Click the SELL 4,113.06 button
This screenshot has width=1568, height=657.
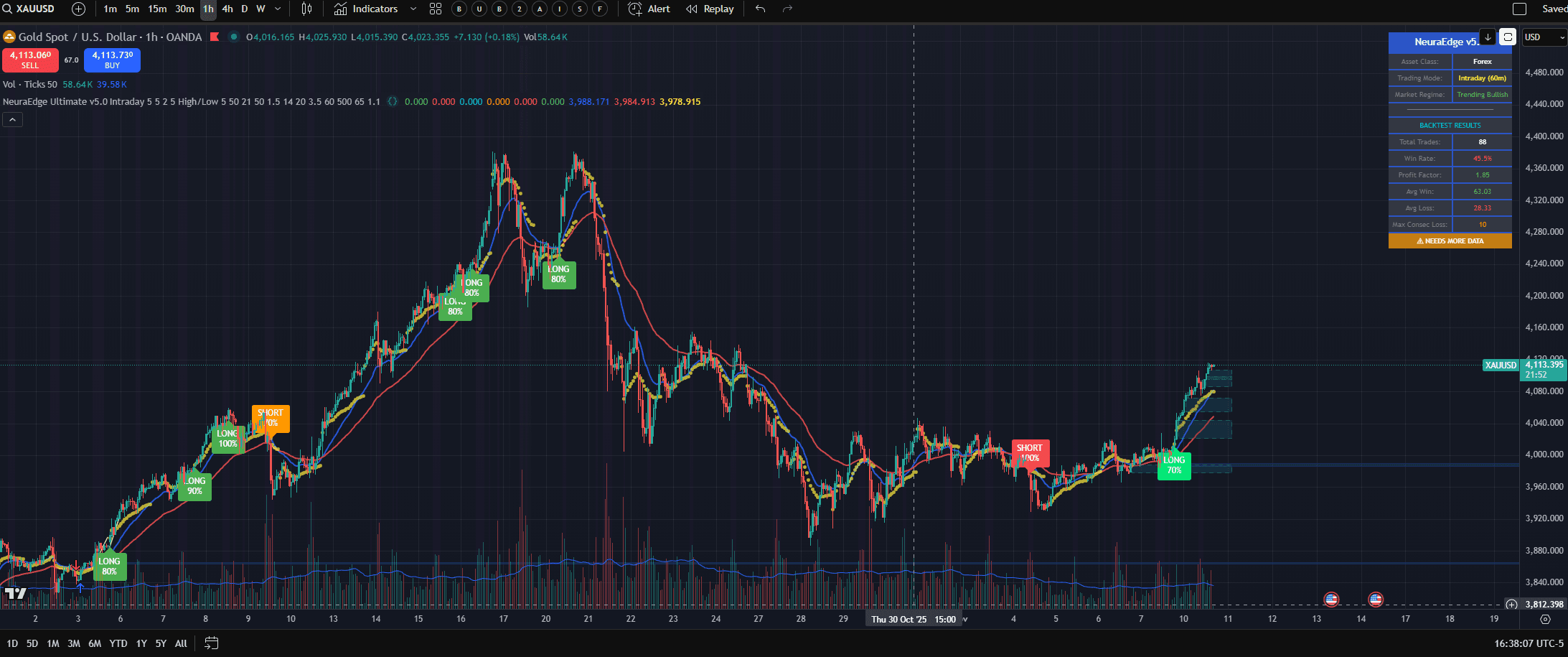[x=29, y=60]
